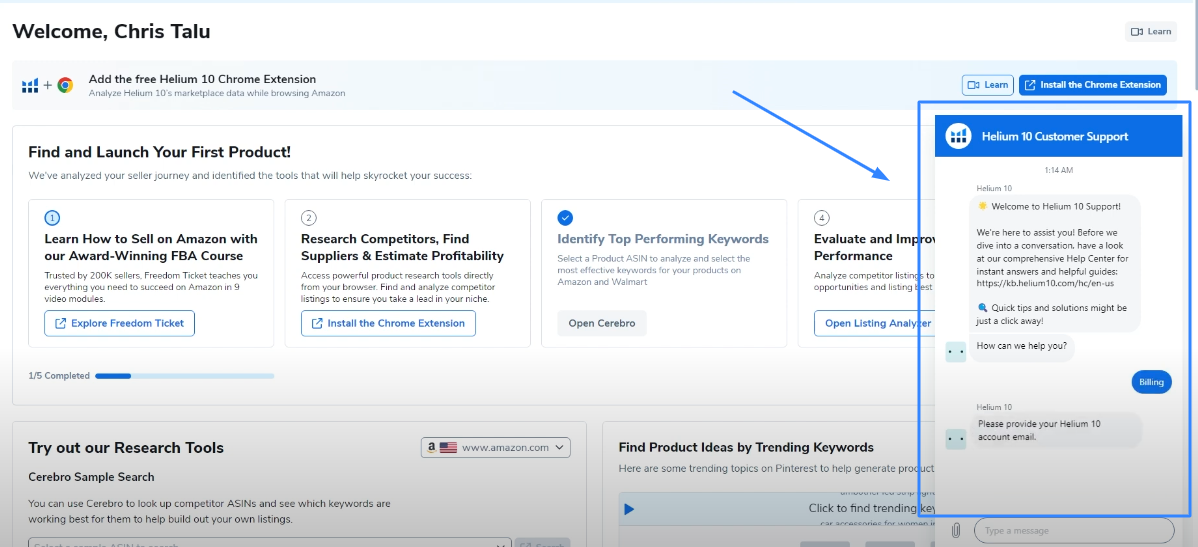Click the completed checkmark on the keywords card

(x=565, y=218)
